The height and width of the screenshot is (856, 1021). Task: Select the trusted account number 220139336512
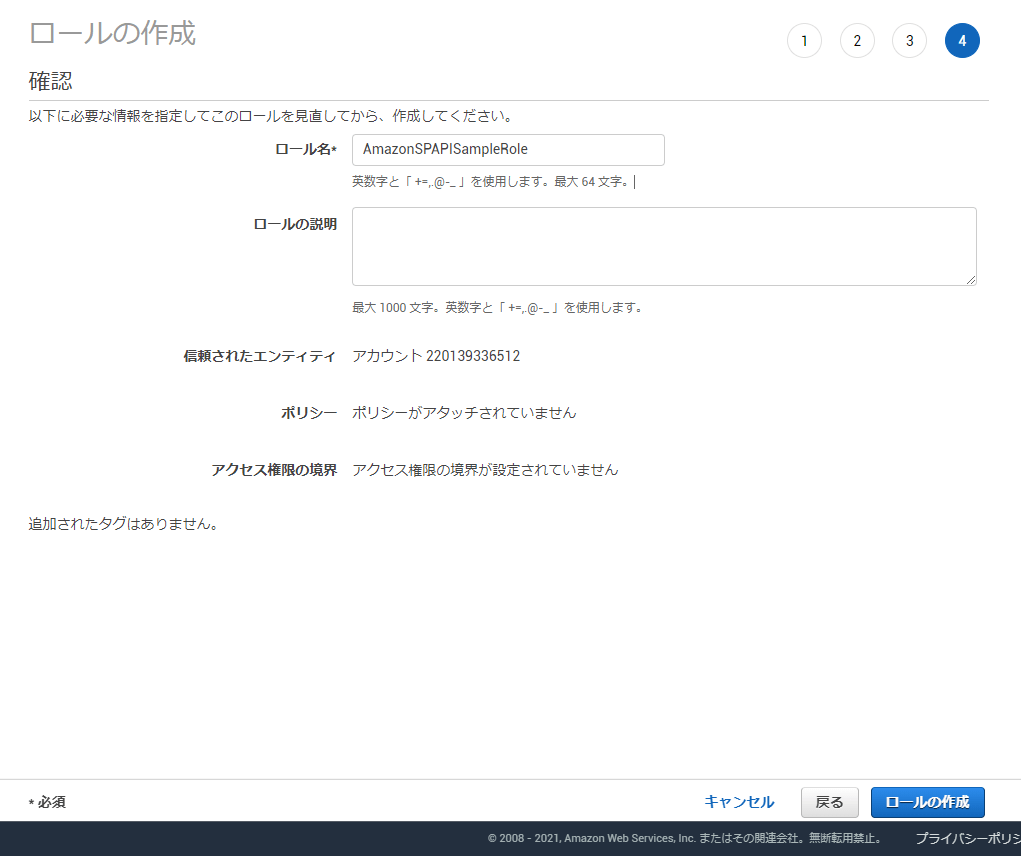tap(473, 356)
